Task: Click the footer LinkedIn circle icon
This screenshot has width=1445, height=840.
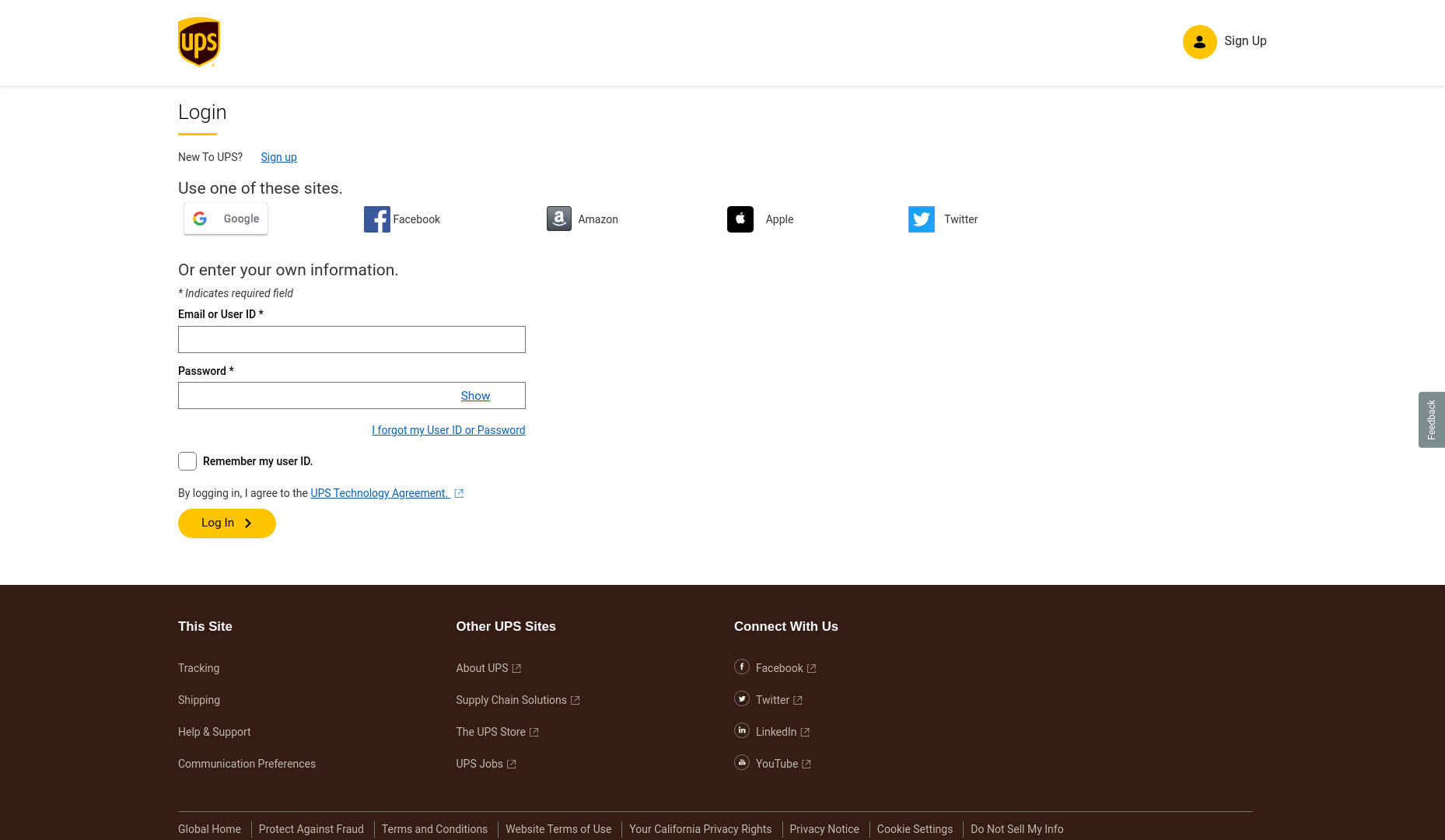Action: [x=742, y=730]
